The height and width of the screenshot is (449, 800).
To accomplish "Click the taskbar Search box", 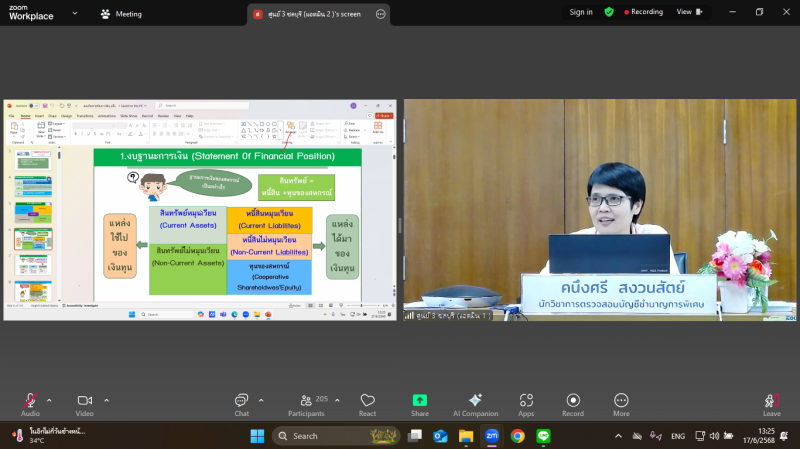I will (336, 436).
